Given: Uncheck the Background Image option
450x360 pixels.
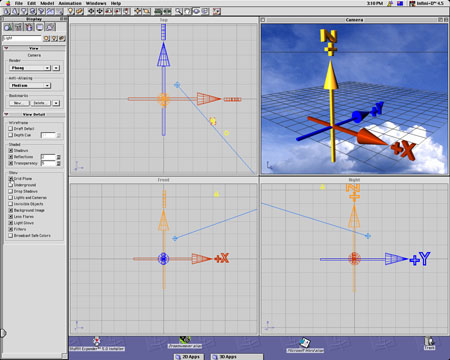Looking at the screenshot, I should (11, 210).
